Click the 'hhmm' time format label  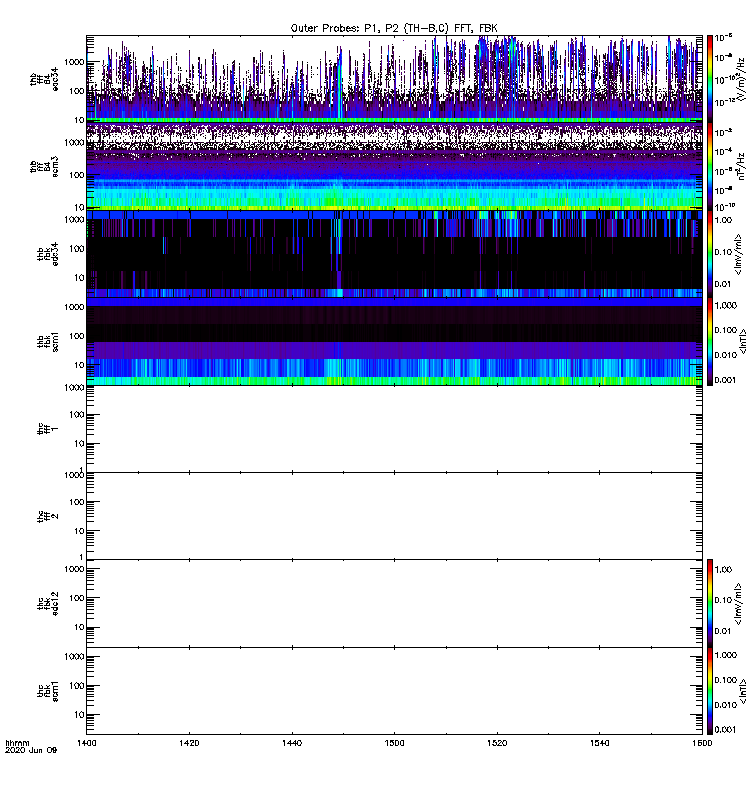pyautogui.click(x=17, y=743)
